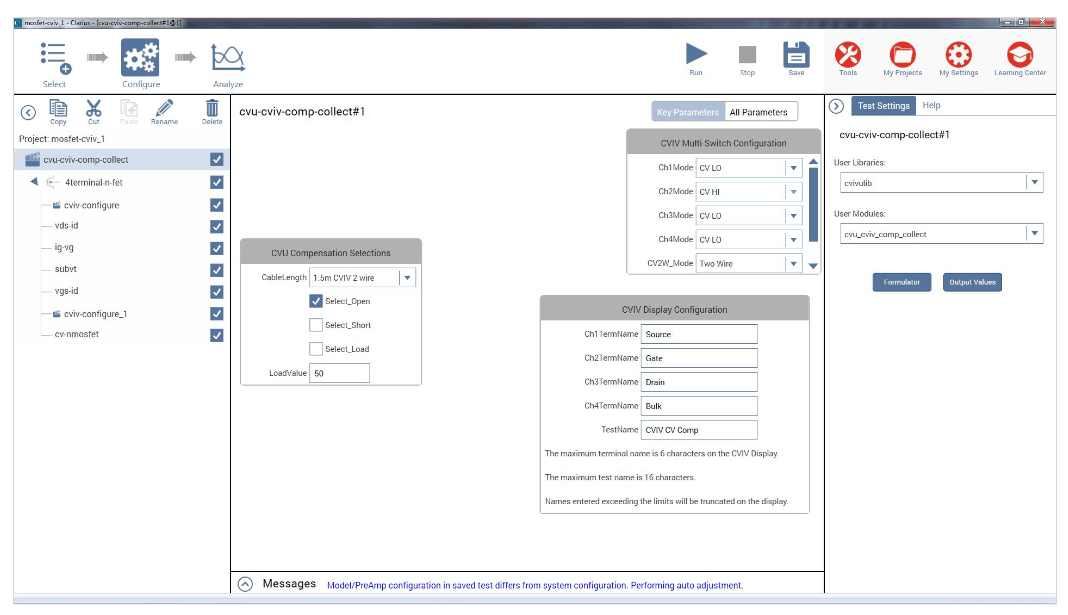This screenshot has height=615, width=1068.
Task: Click the Run play icon
Action: 696,54
